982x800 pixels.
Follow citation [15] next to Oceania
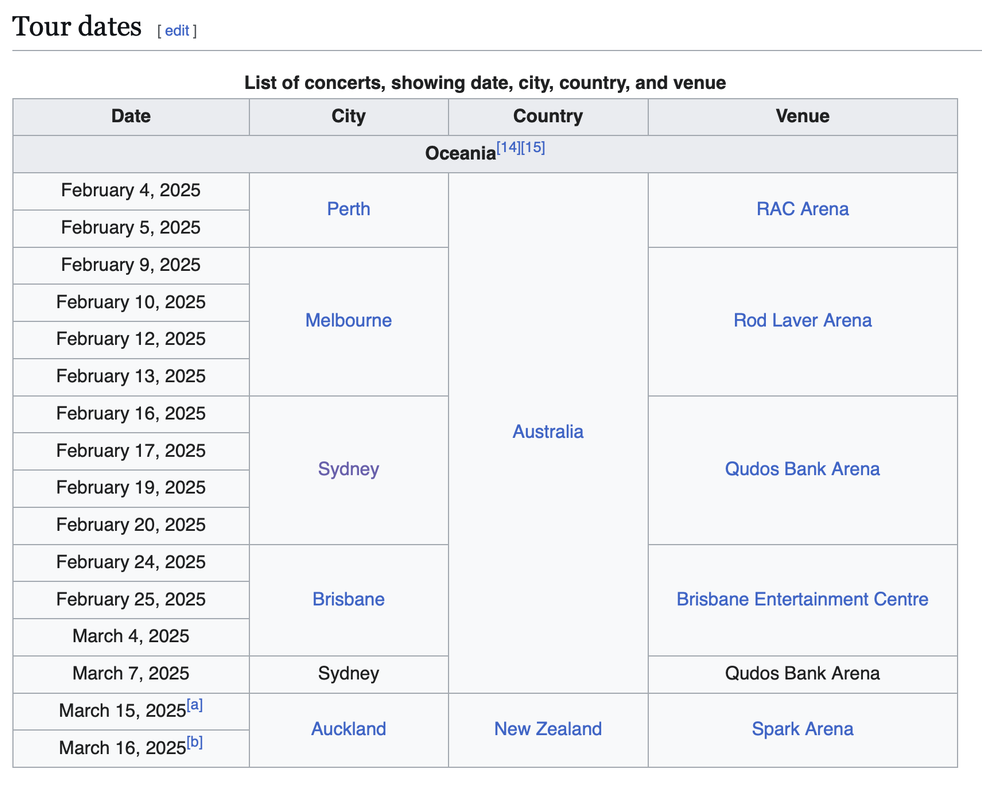533,148
